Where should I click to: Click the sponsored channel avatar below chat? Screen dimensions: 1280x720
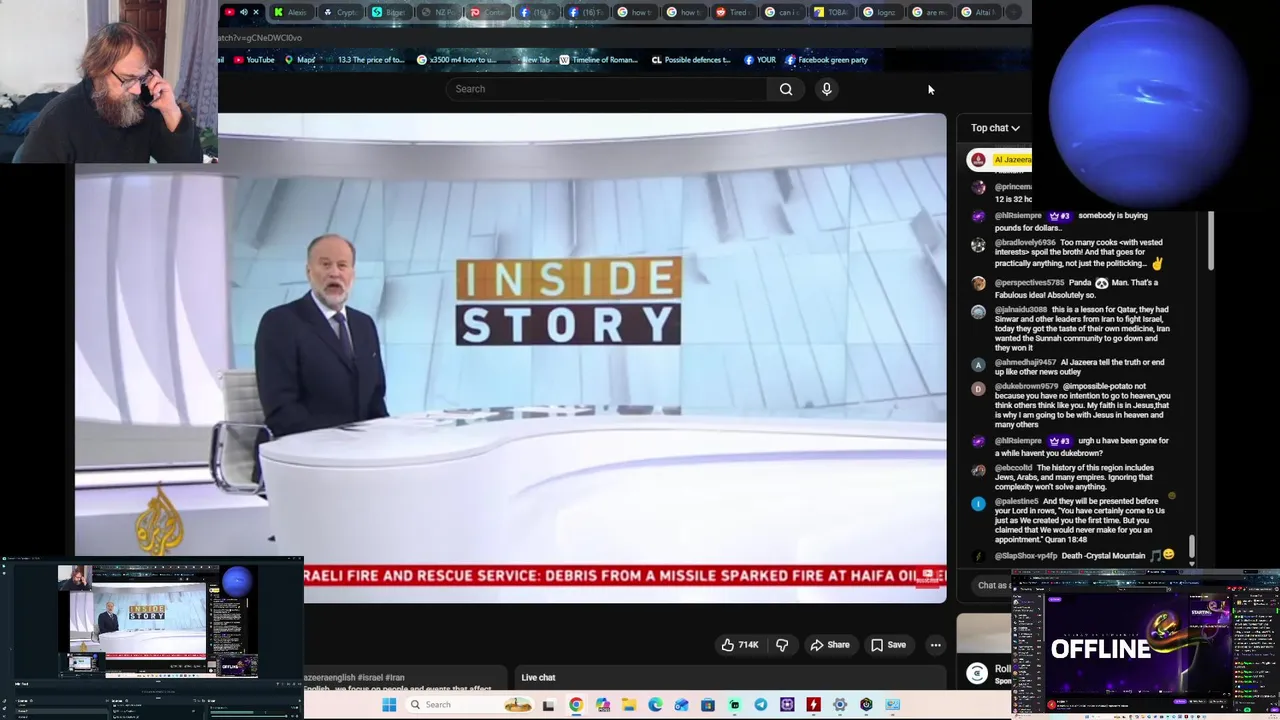click(978, 674)
